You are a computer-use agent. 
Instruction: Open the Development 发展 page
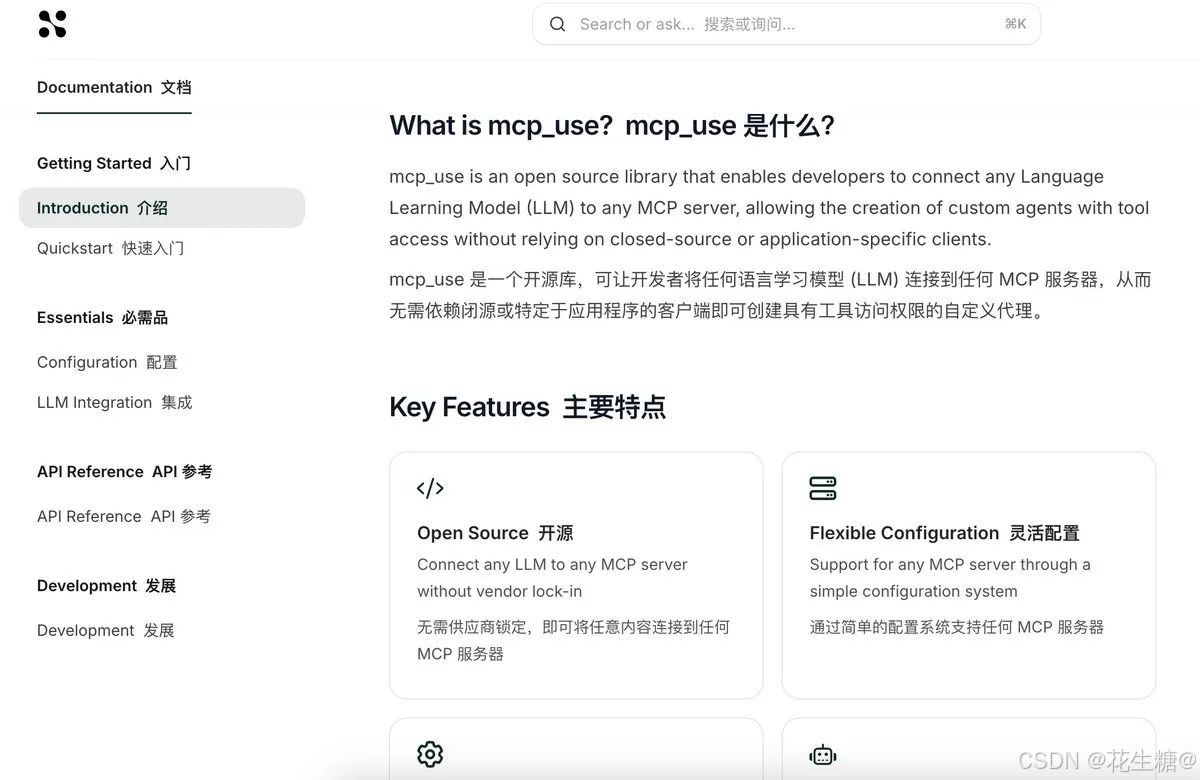[105, 630]
